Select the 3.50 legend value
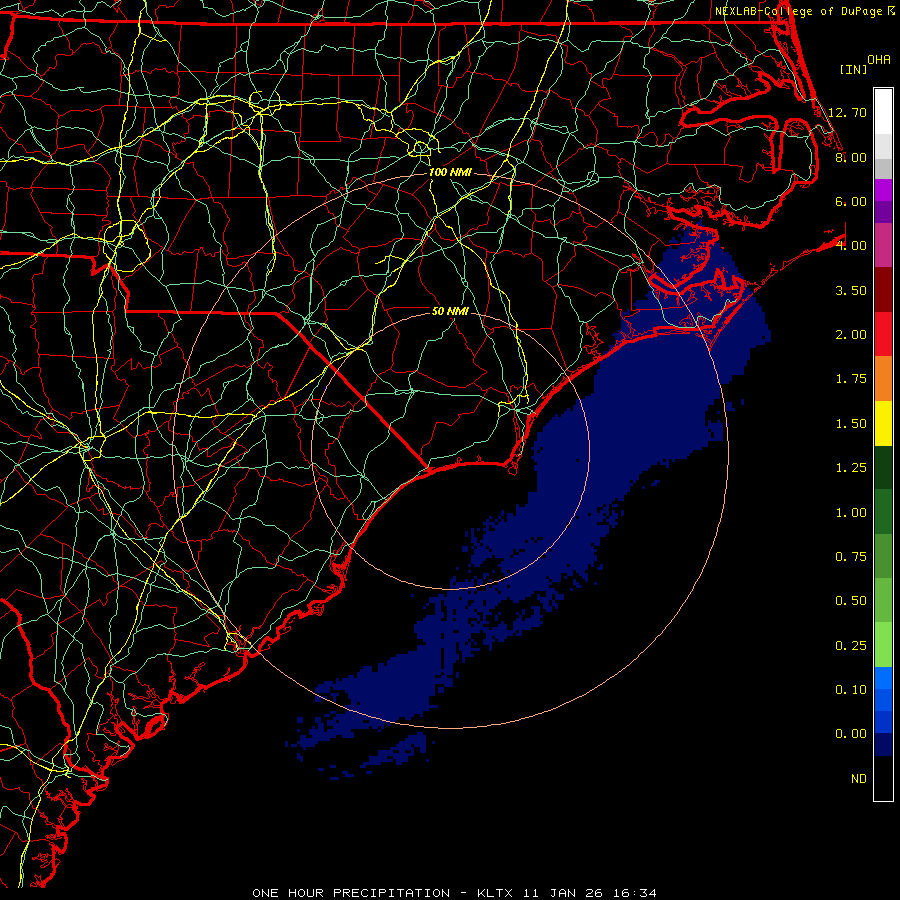900x900 pixels. 851,290
